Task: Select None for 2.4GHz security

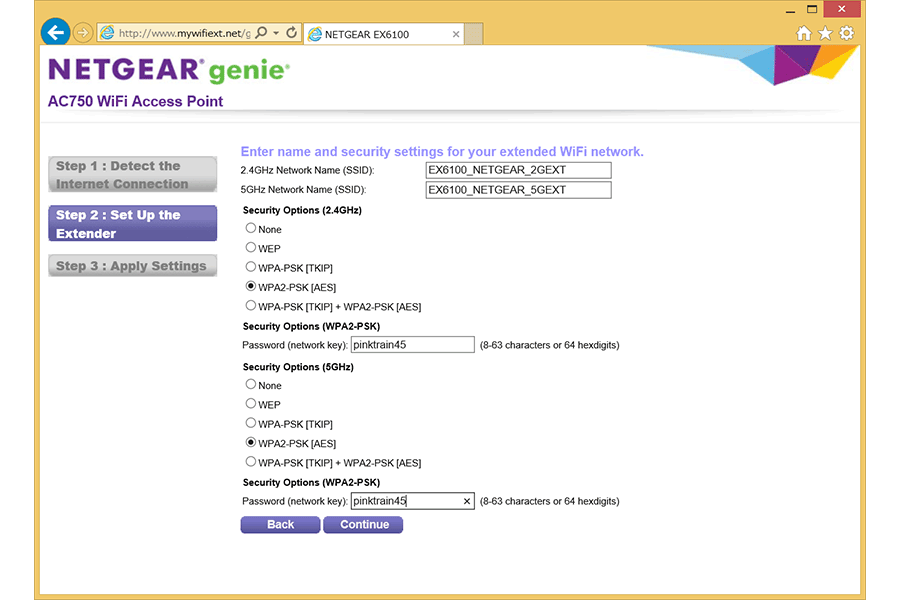Action: coord(251,229)
